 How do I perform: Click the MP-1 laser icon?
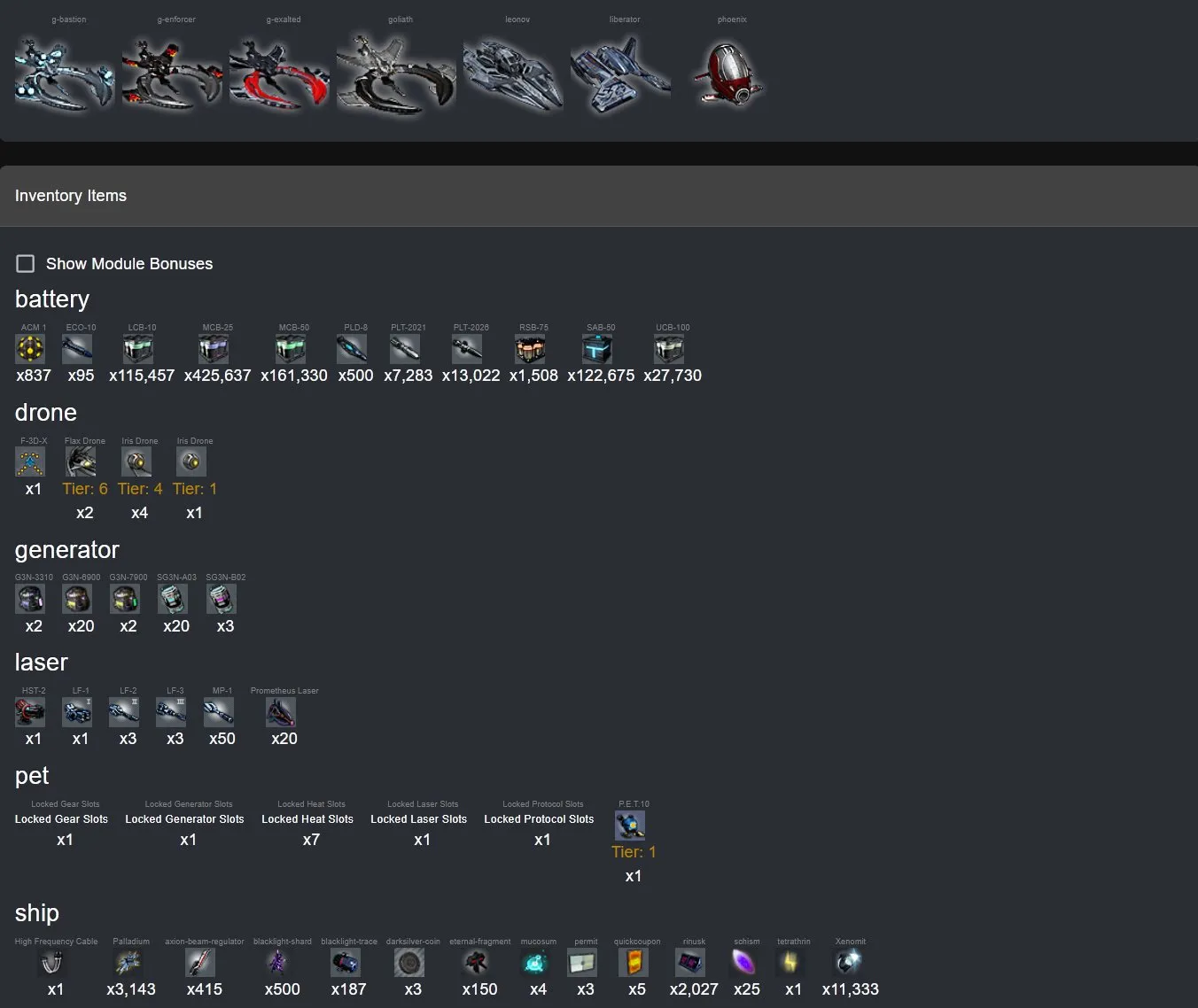pyautogui.click(x=218, y=712)
